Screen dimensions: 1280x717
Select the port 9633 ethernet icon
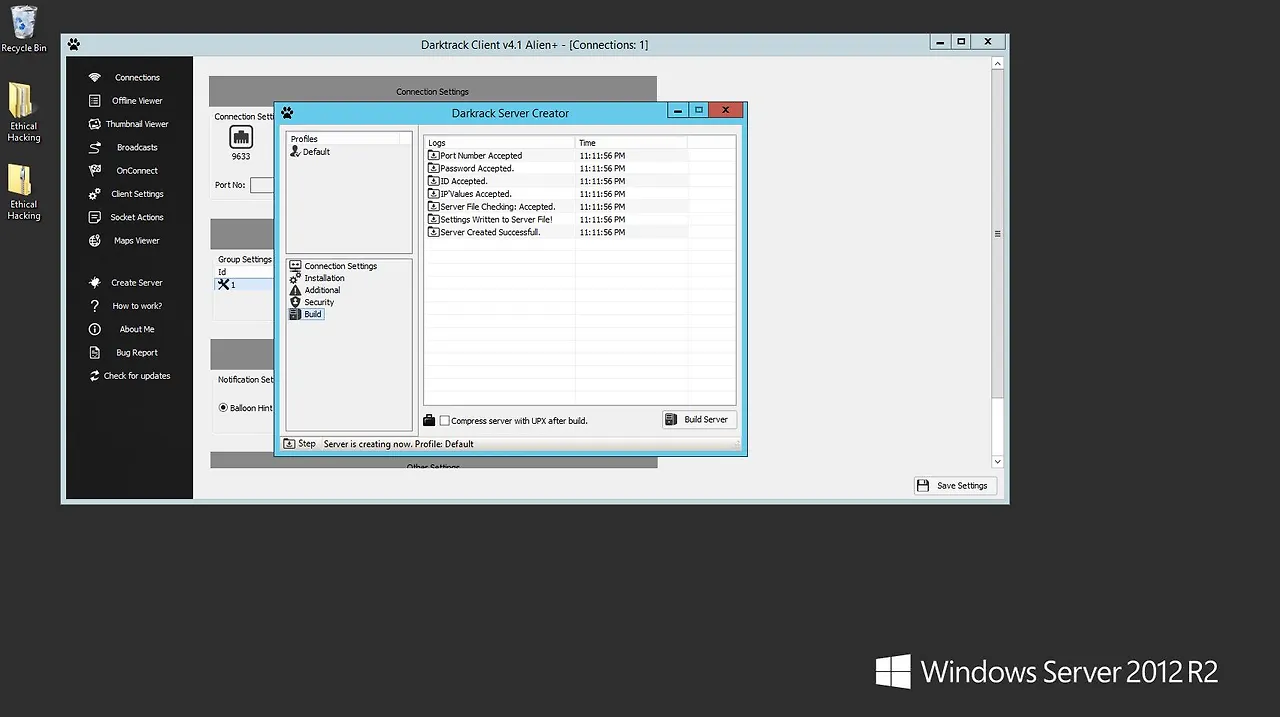point(241,138)
